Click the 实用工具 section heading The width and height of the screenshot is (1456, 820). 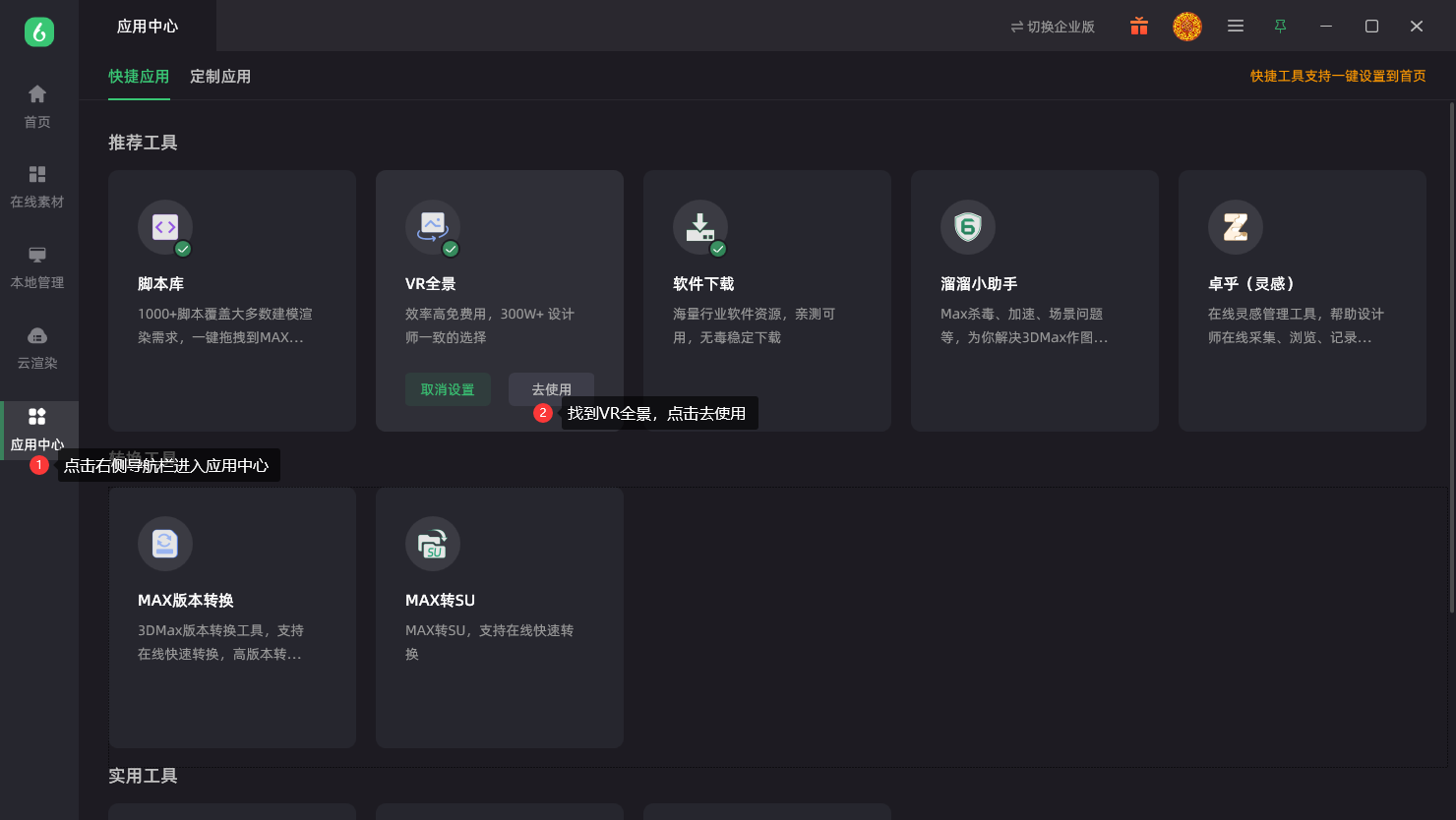(143, 777)
